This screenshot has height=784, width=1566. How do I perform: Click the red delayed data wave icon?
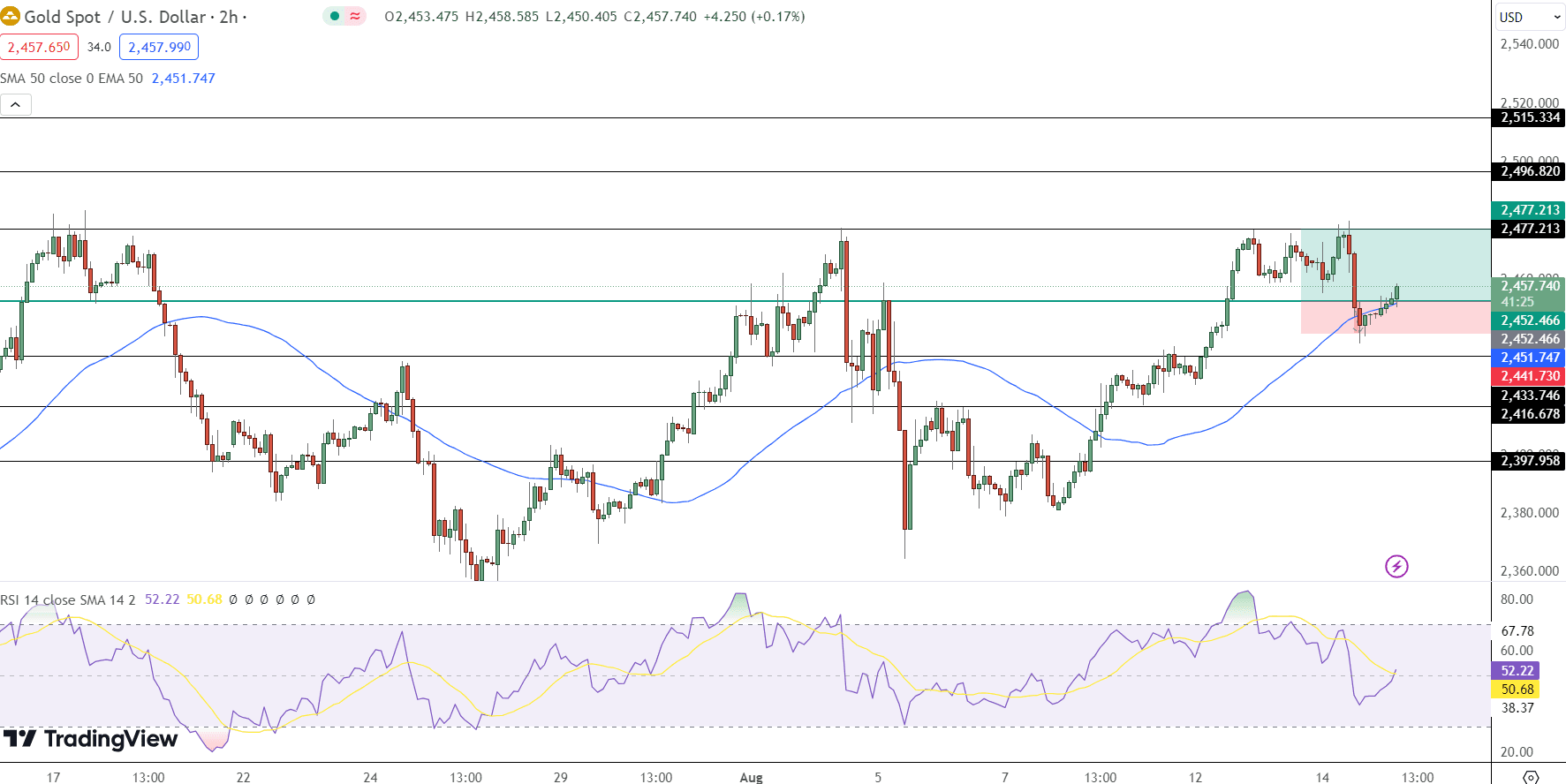355,16
